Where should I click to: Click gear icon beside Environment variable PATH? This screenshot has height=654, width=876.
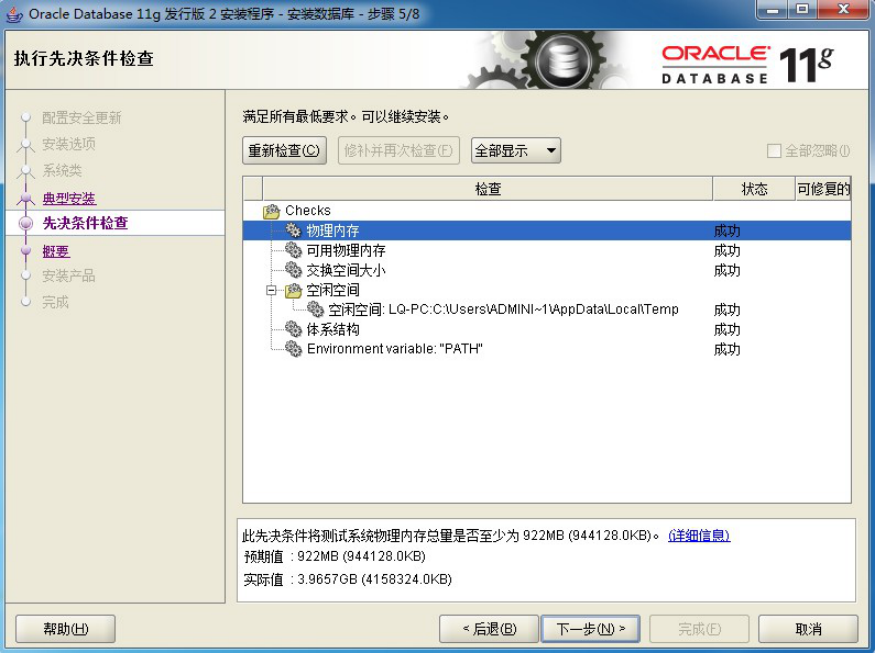293,349
